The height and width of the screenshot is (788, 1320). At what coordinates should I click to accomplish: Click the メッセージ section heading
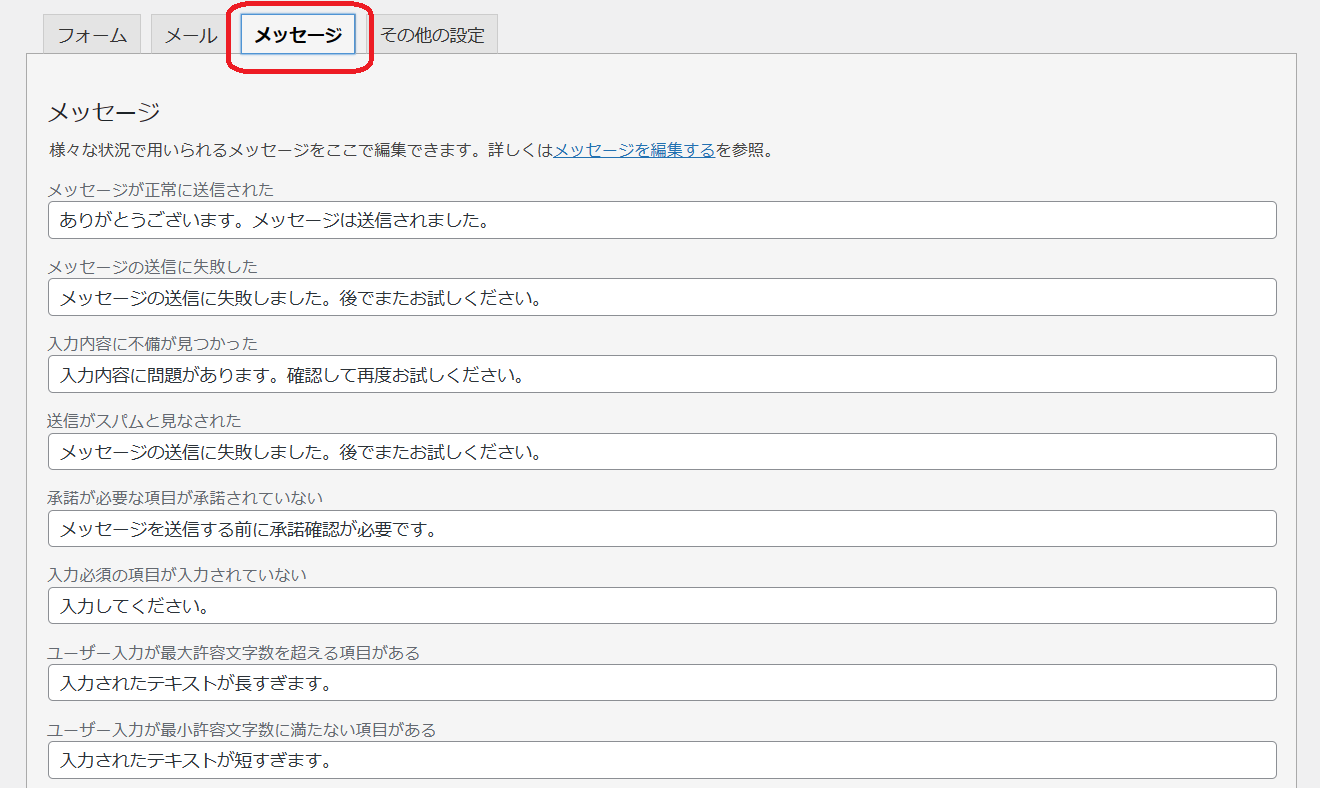click(104, 112)
